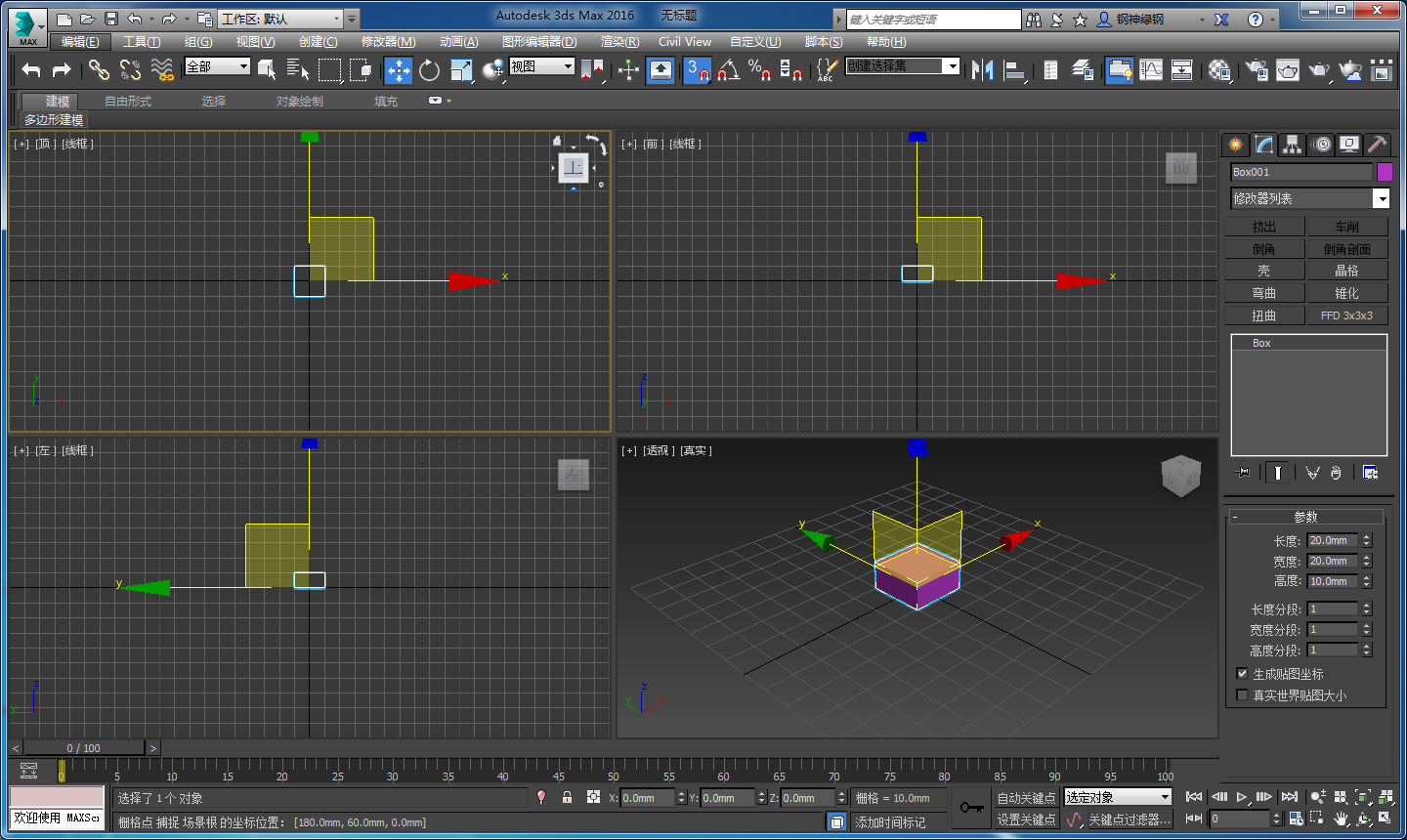Open the 编辑(E) menu
The height and width of the screenshot is (840, 1407).
tap(80, 41)
